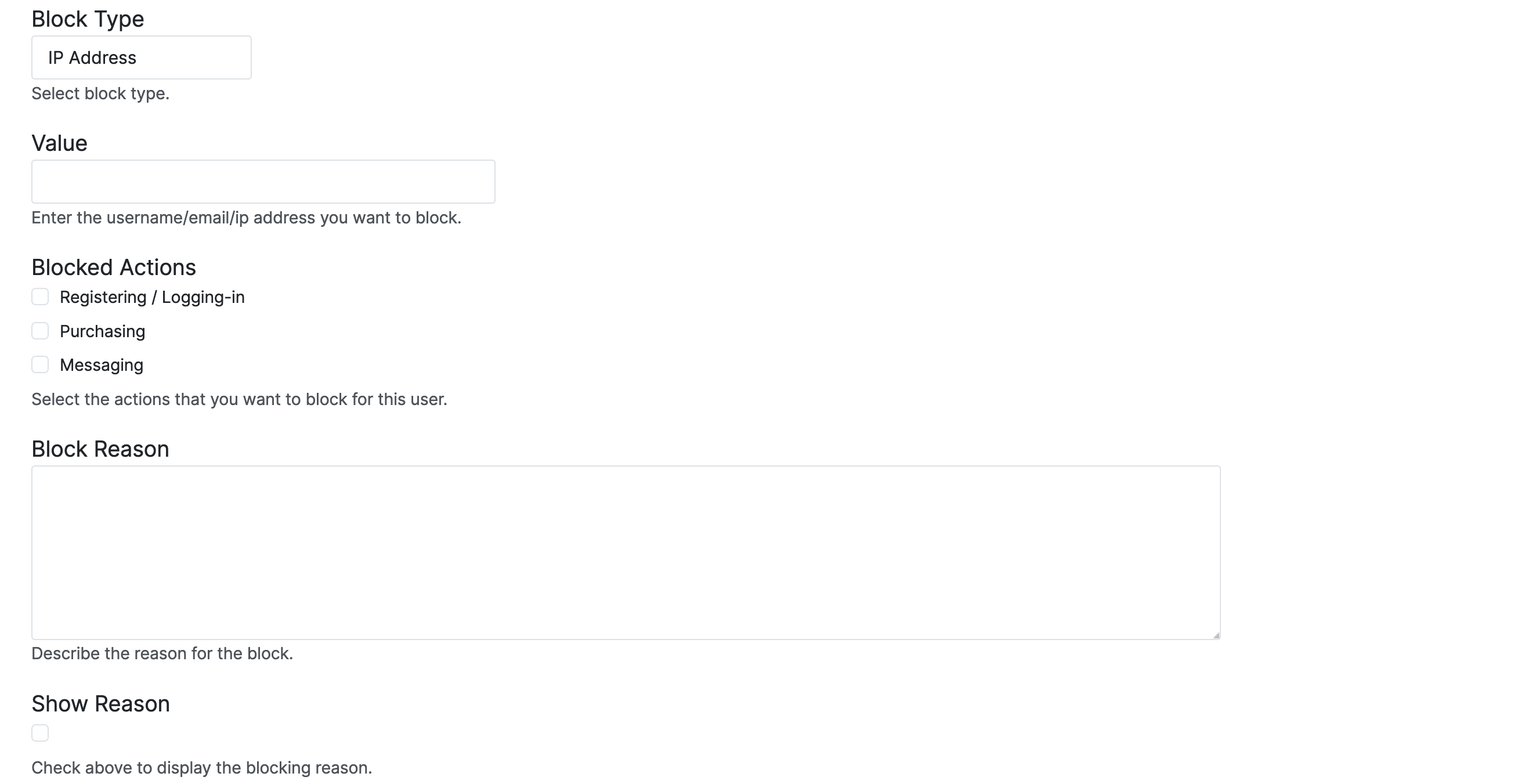Click the "Value" field label
The image size is (1532, 784).
59,143
